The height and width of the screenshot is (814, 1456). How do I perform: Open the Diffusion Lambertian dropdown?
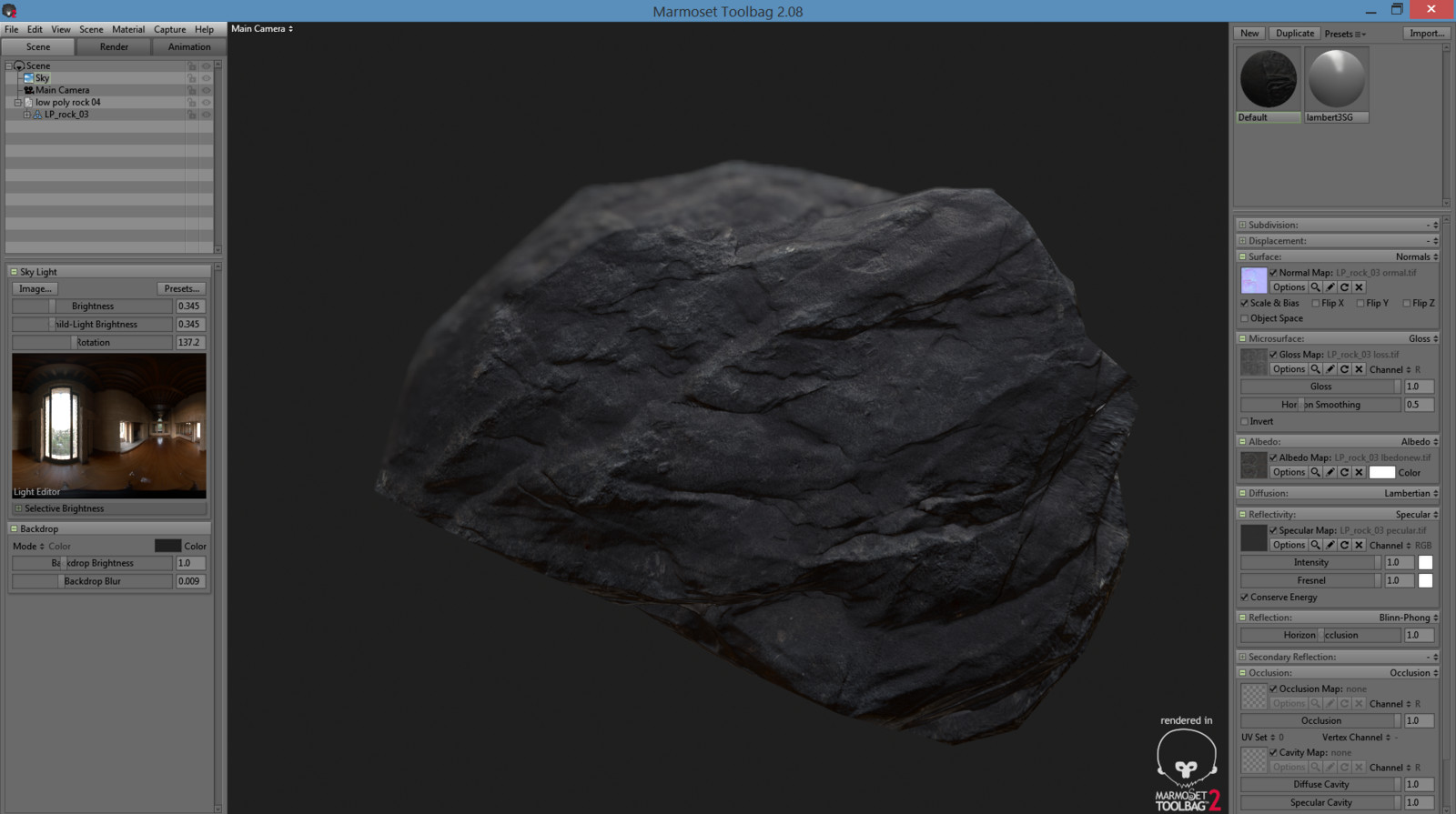1411,493
